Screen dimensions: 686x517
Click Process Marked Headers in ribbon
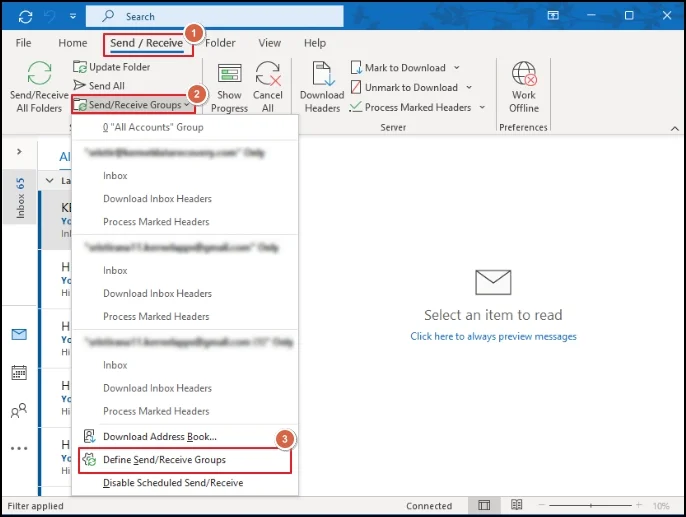coord(411,107)
